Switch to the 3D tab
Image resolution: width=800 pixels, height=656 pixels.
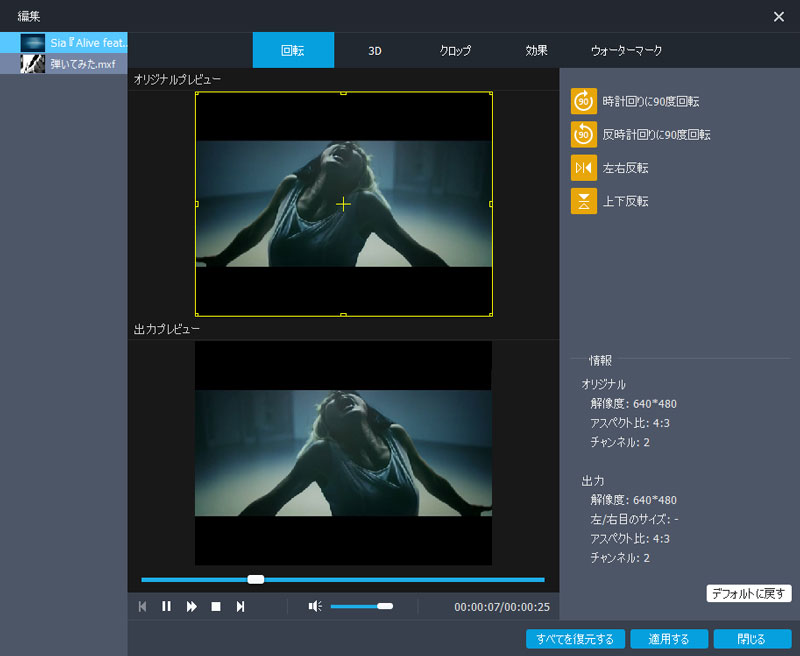(x=374, y=51)
